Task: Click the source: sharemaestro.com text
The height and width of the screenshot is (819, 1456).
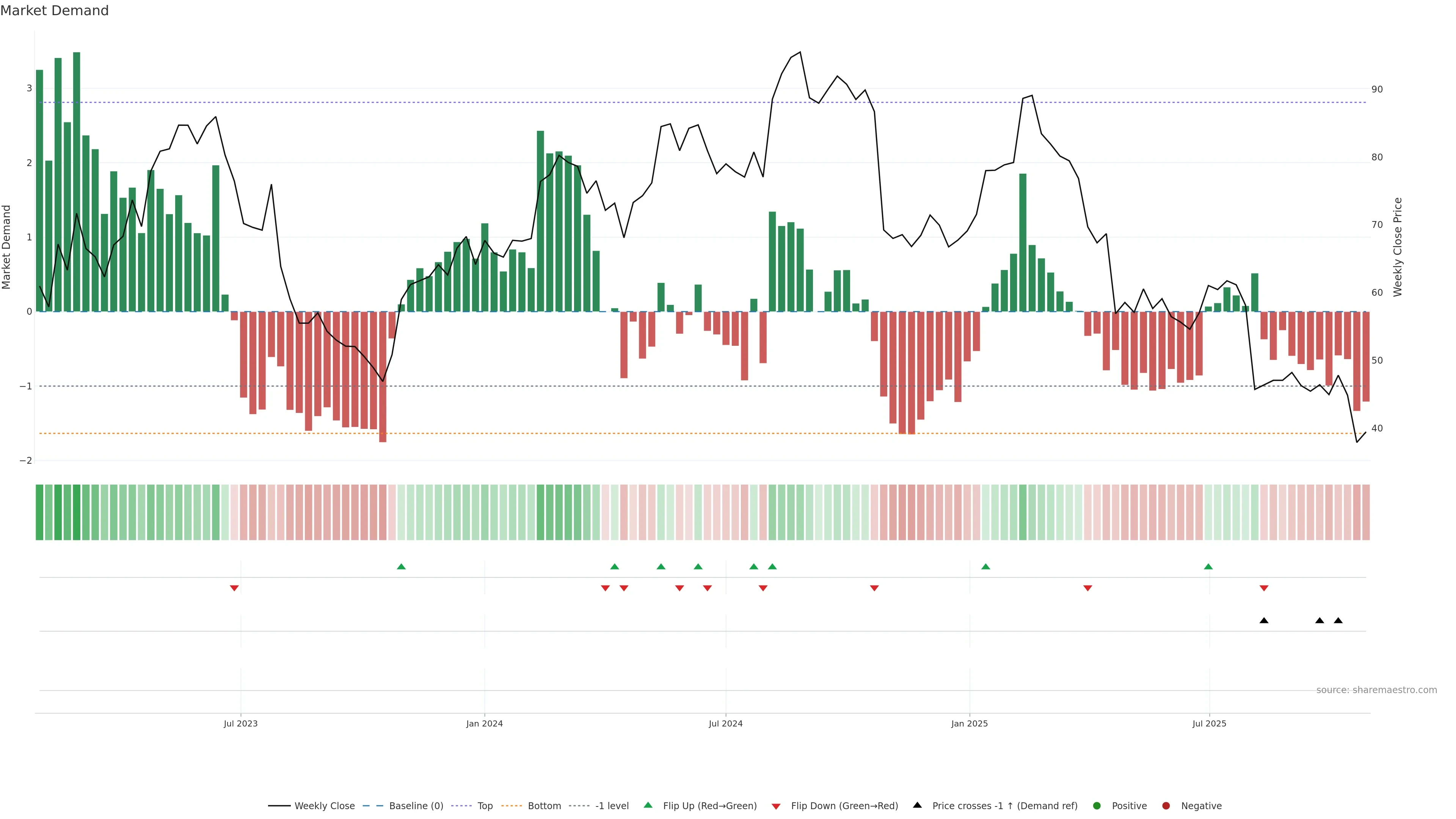Action: tap(1376, 690)
